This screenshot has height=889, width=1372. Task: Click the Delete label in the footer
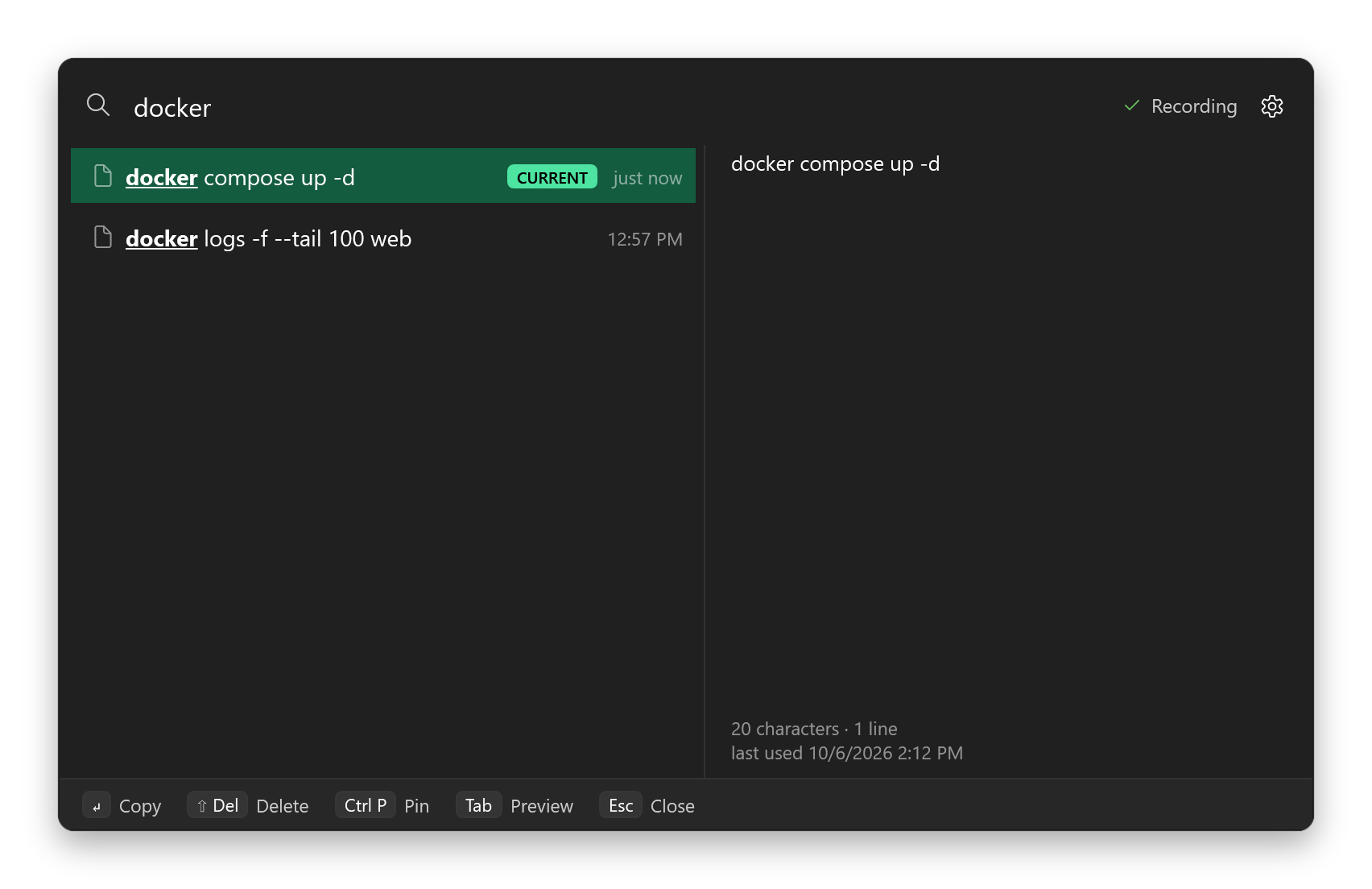(283, 806)
